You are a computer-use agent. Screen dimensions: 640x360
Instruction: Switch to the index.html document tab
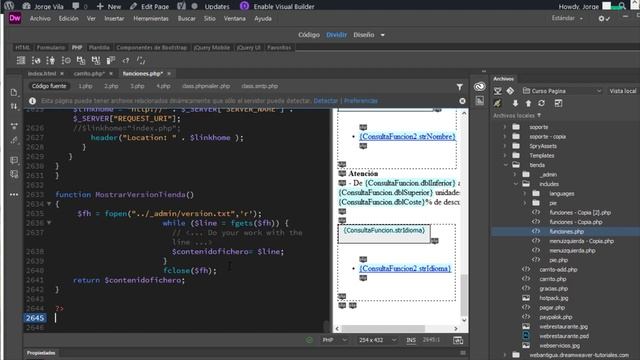[42, 74]
